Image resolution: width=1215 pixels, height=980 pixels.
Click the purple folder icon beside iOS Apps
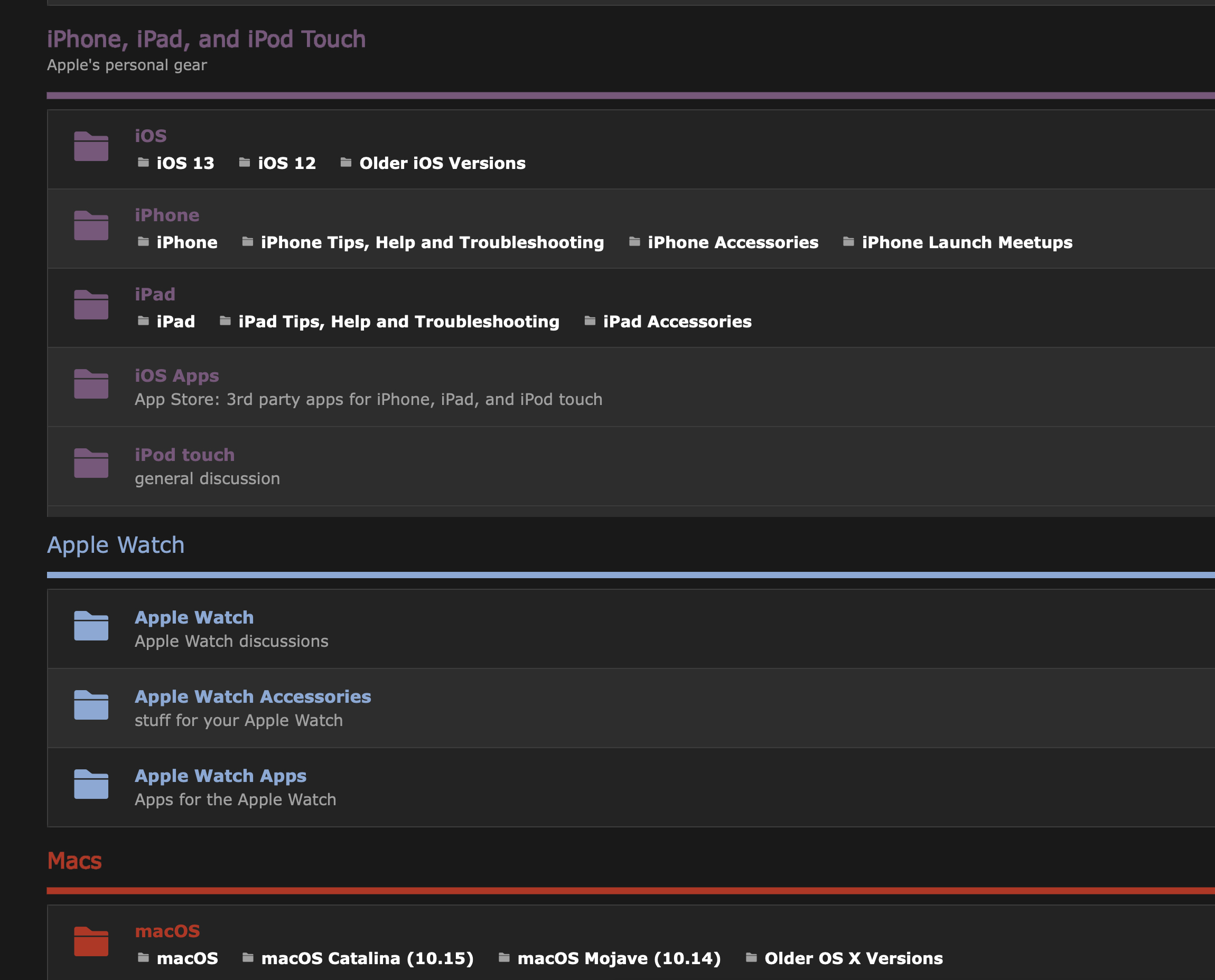[91, 383]
